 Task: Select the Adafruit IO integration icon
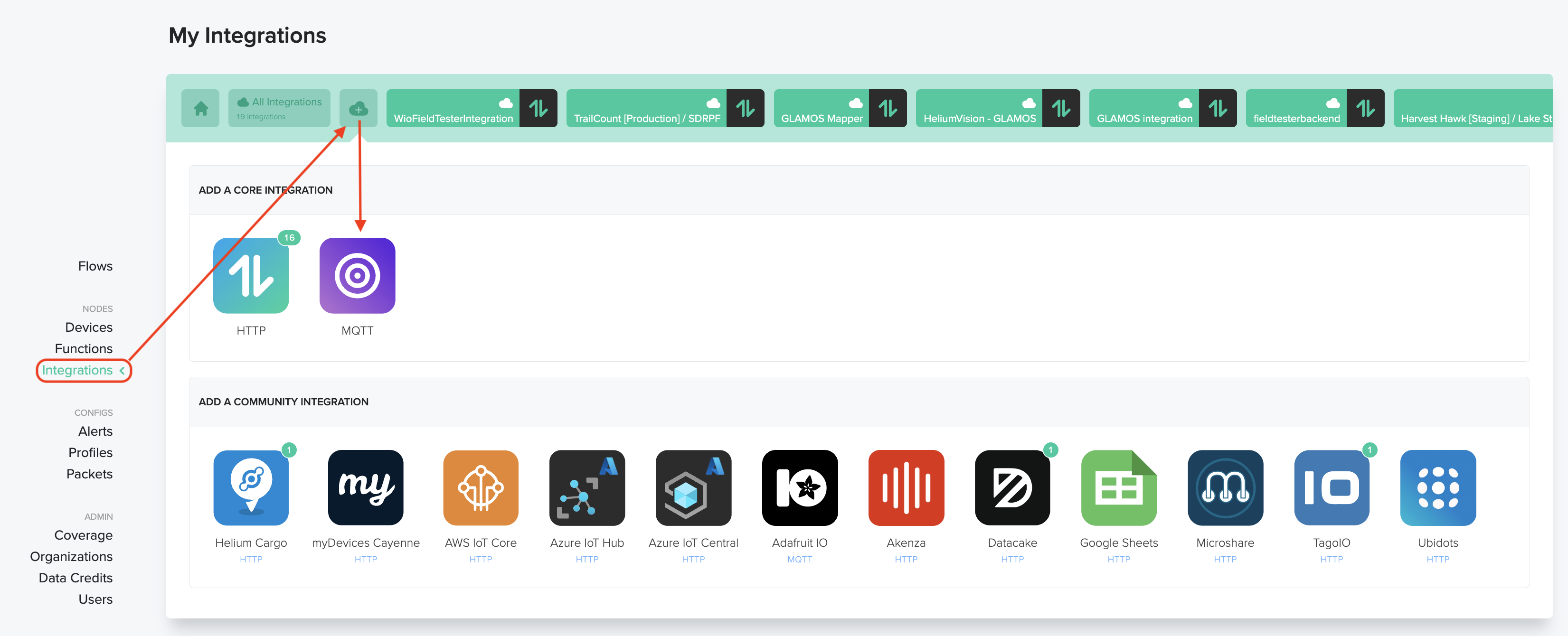(x=799, y=487)
